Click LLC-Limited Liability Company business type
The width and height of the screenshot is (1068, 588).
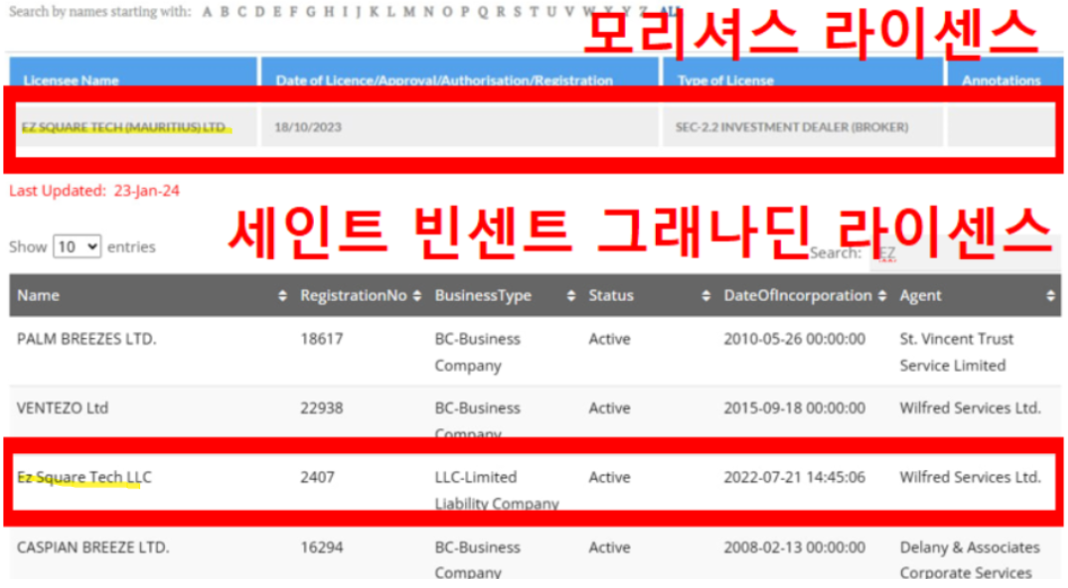497,490
